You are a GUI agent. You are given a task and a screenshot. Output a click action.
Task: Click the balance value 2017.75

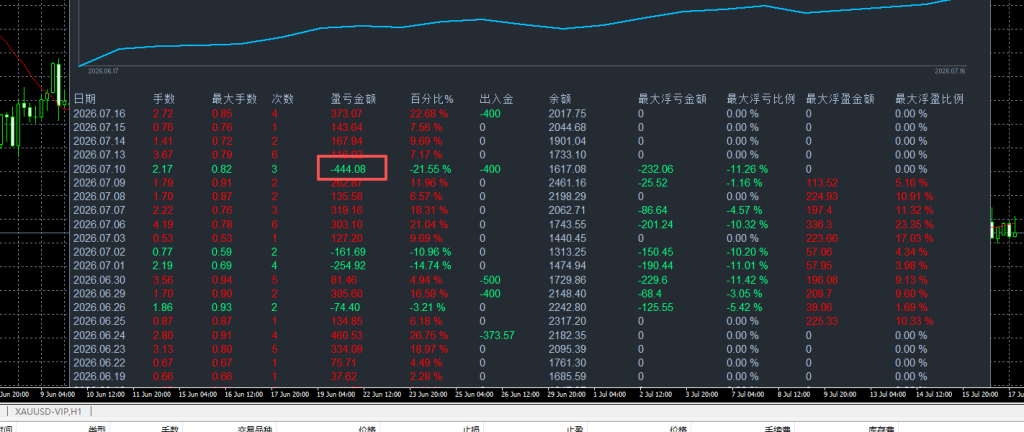568,114
